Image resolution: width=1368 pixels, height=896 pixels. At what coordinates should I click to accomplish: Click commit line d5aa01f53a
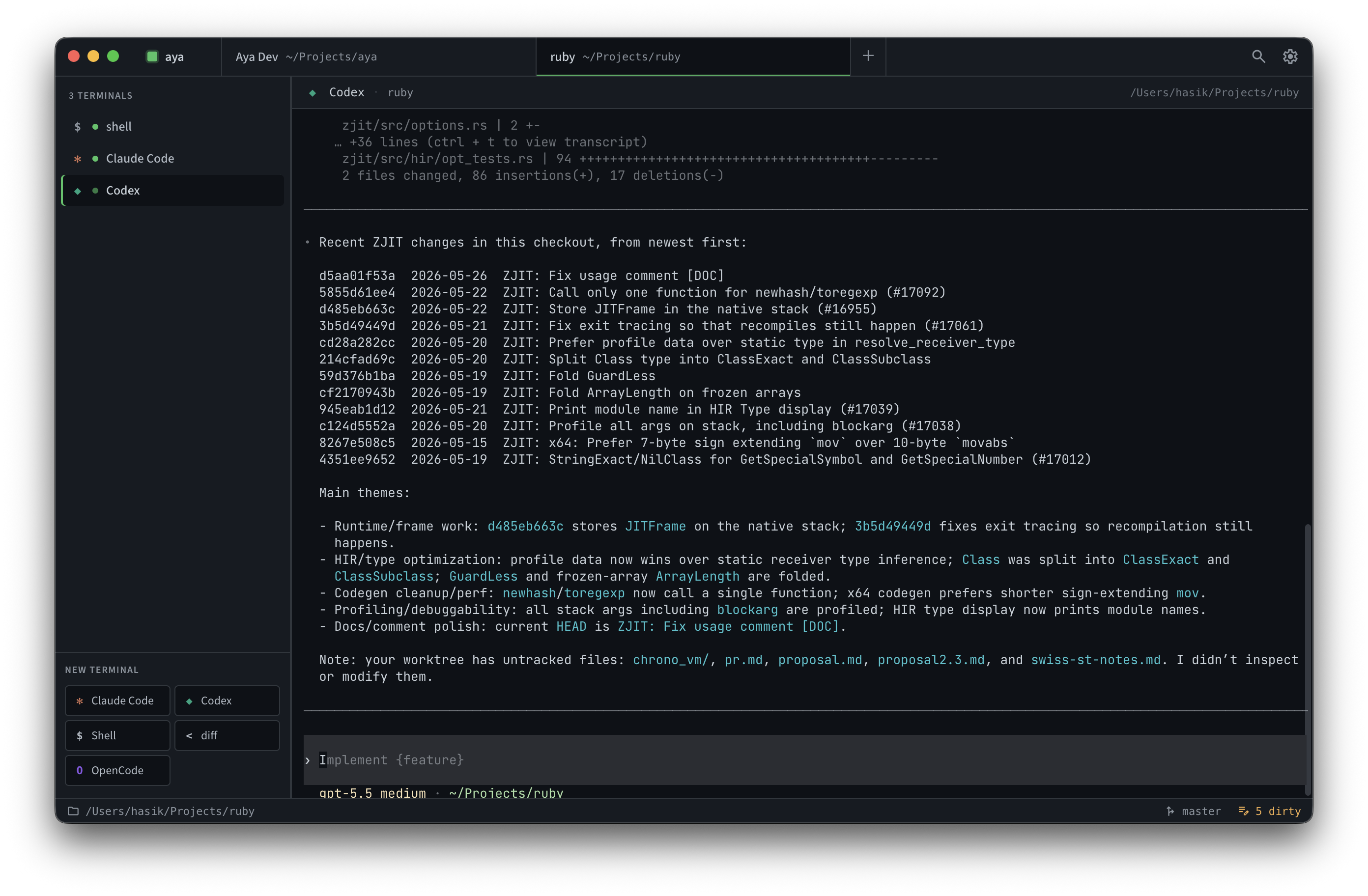click(521, 275)
